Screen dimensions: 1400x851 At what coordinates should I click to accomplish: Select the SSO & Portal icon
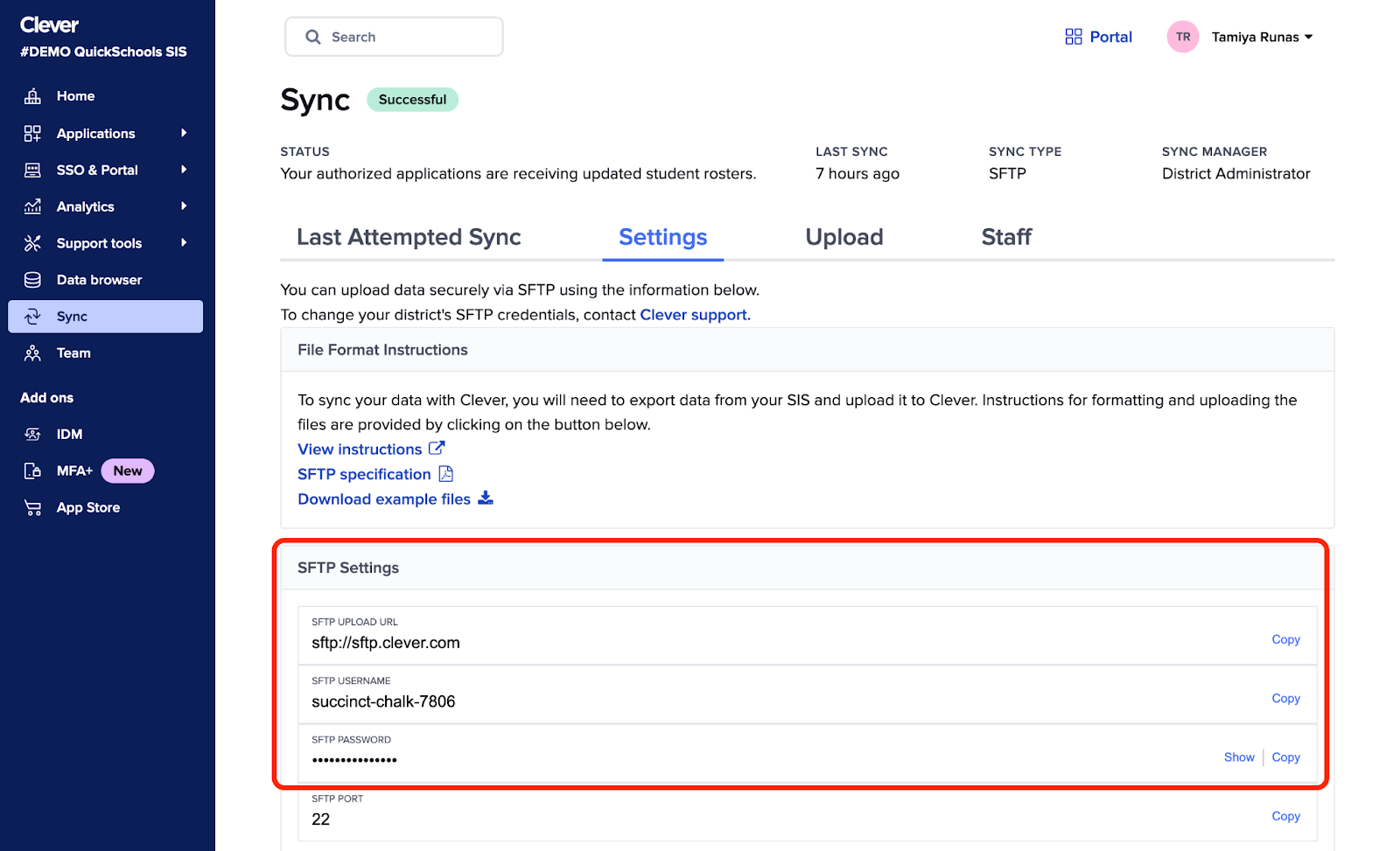click(32, 170)
